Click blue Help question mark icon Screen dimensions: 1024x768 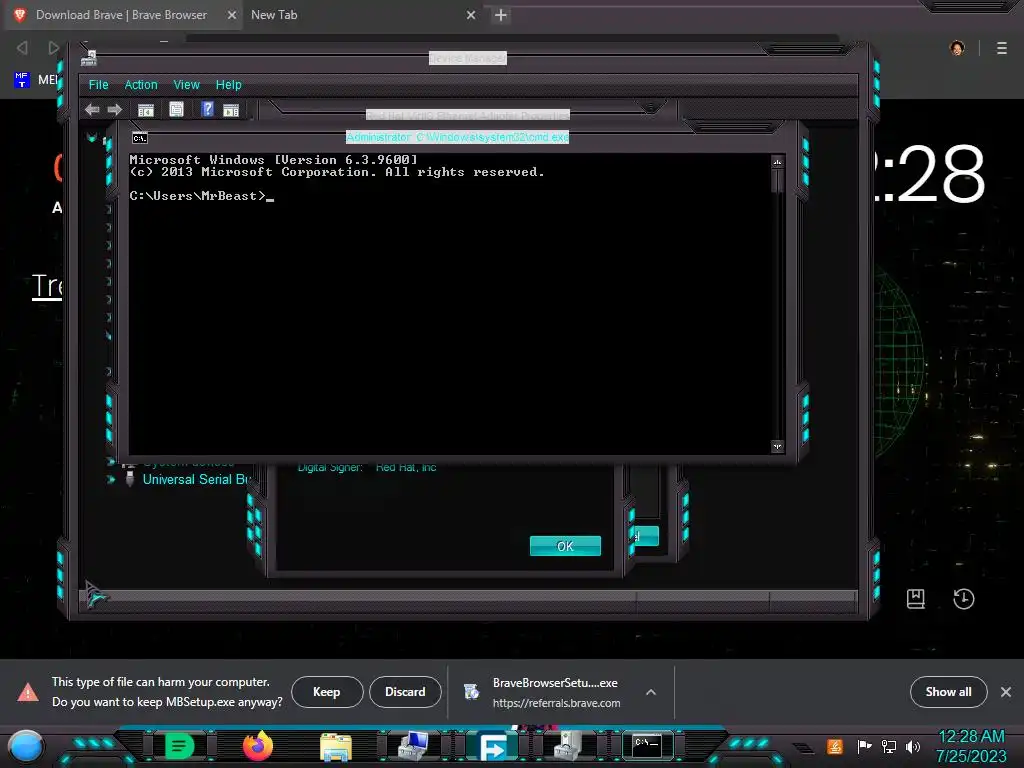point(207,109)
